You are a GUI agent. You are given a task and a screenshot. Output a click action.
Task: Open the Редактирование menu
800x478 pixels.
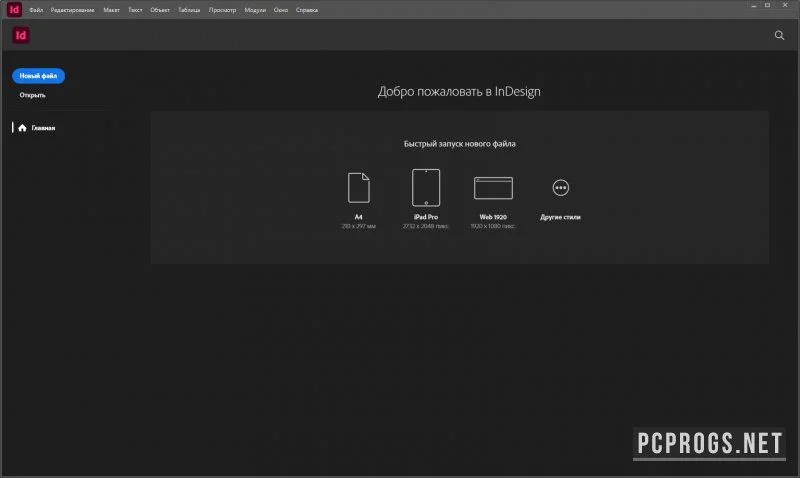72,10
